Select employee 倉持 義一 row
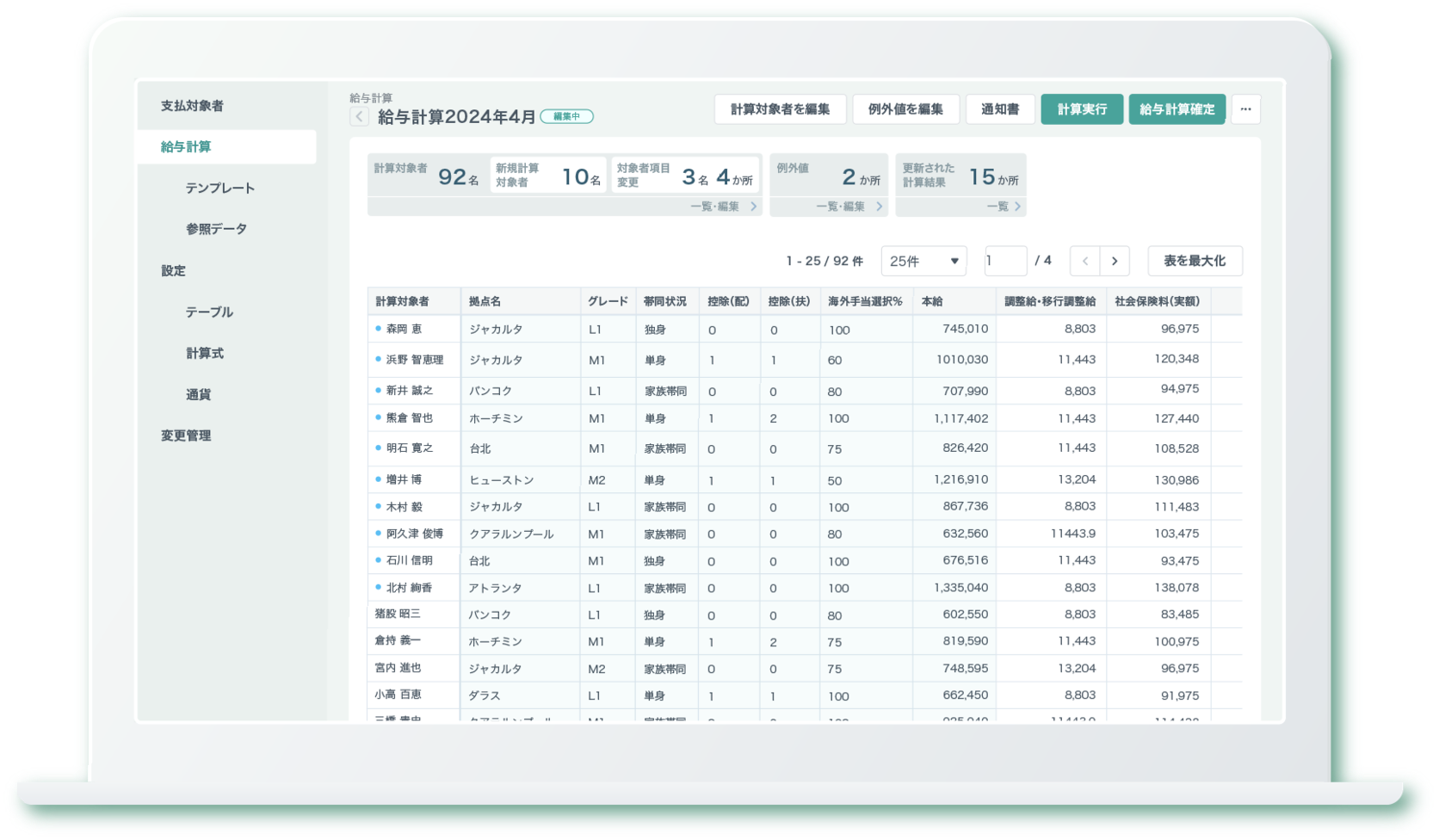Image resolution: width=1439 pixels, height=840 pixels. tap(805, 641)
